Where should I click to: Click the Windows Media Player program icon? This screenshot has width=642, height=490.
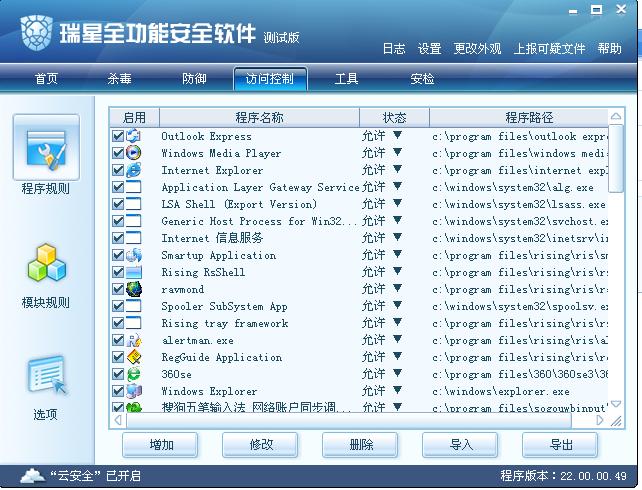[x=133, y=153]
